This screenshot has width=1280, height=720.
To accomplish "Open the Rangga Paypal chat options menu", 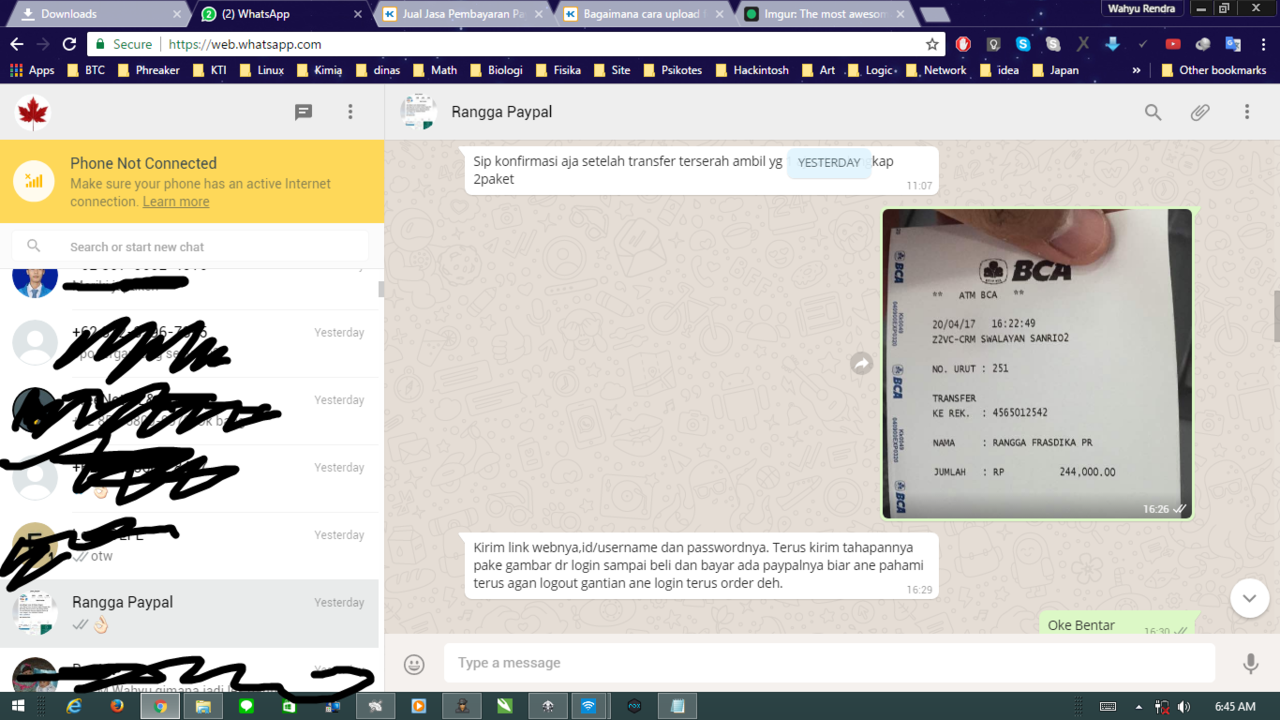I will pos(1247,112).
